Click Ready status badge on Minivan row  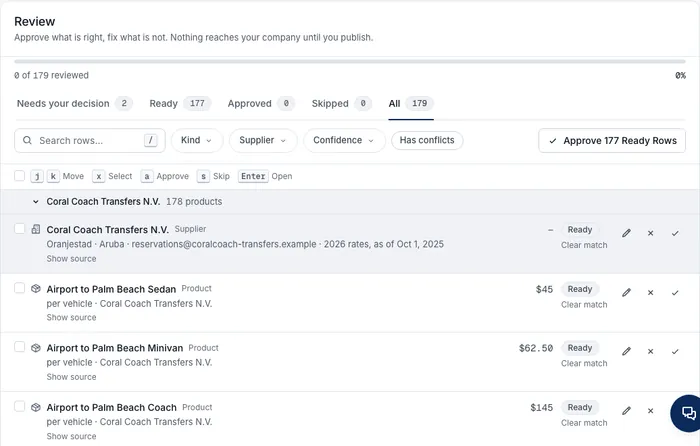point(579,348)
